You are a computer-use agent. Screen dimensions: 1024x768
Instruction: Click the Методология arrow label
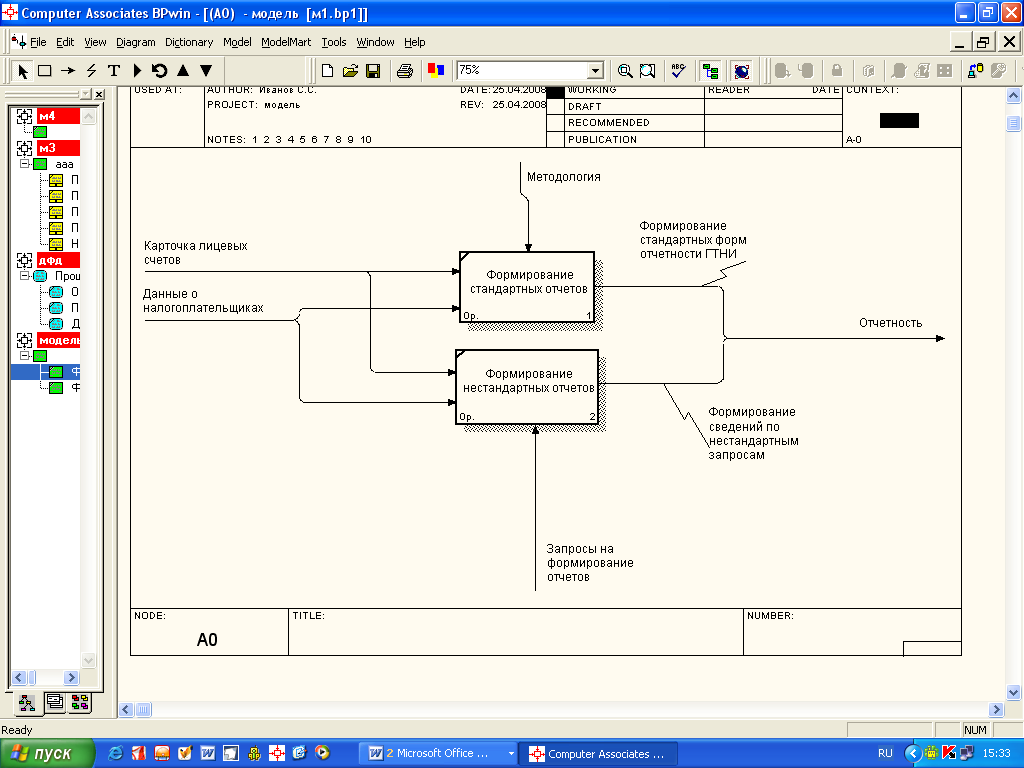coord(564,177)
